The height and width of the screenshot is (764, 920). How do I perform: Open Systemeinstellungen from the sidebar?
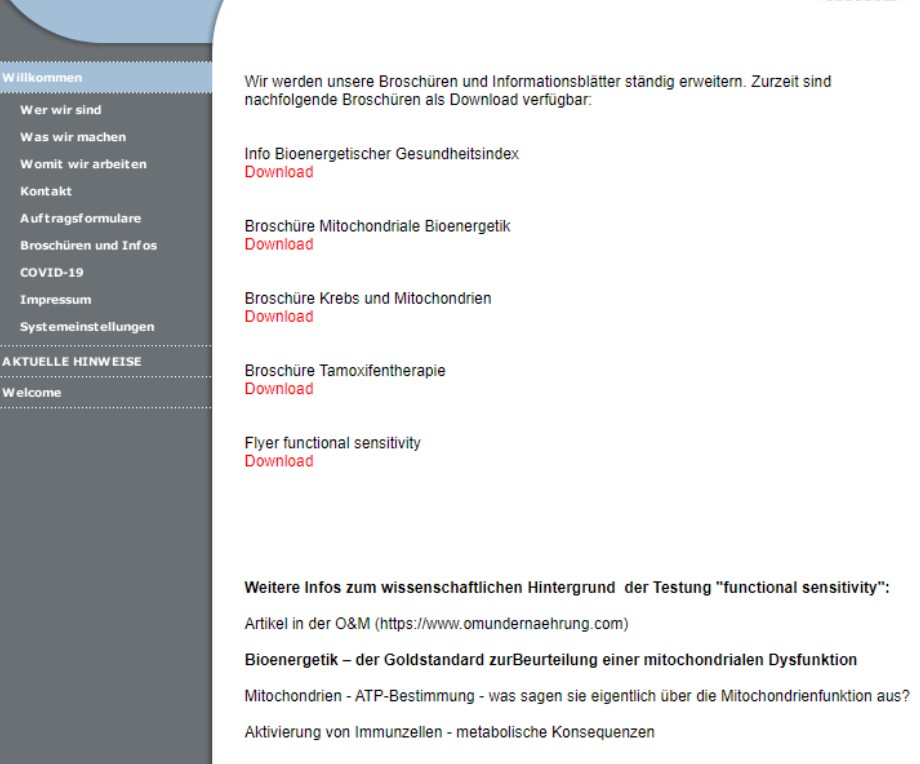tap(87, 326)
